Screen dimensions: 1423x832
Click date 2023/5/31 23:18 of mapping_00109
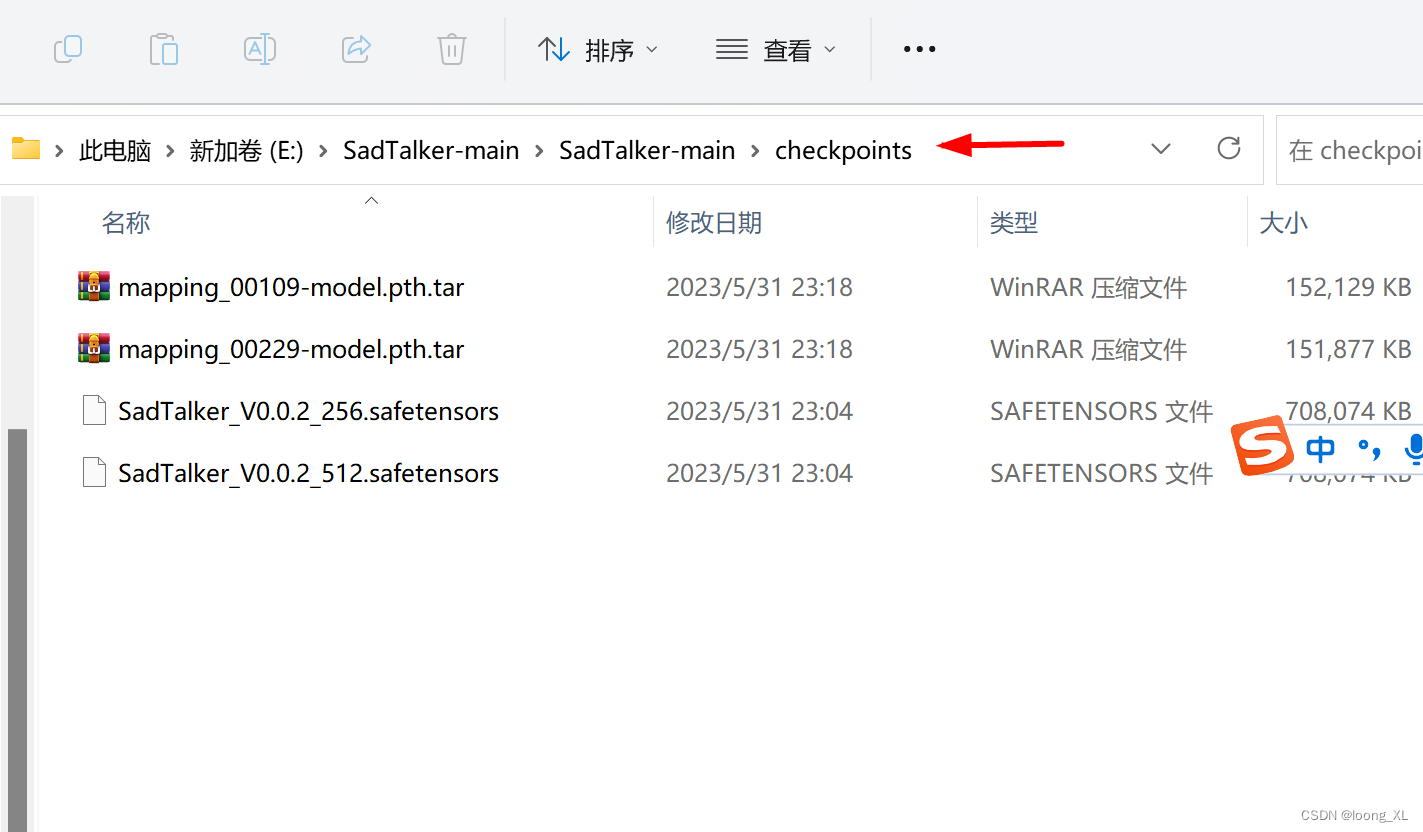click(x=759, y=288)
